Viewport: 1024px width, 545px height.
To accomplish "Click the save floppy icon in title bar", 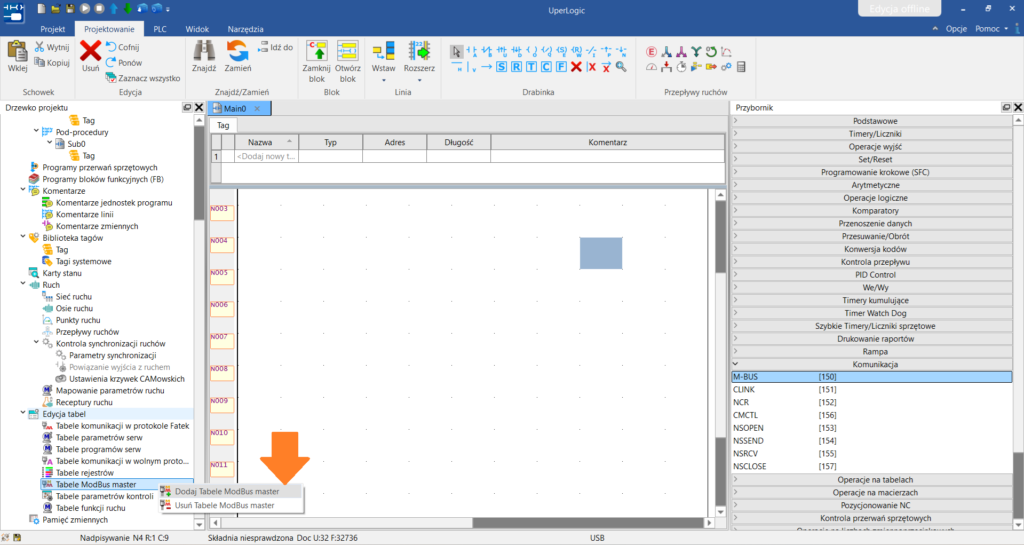I will [70, 8].
